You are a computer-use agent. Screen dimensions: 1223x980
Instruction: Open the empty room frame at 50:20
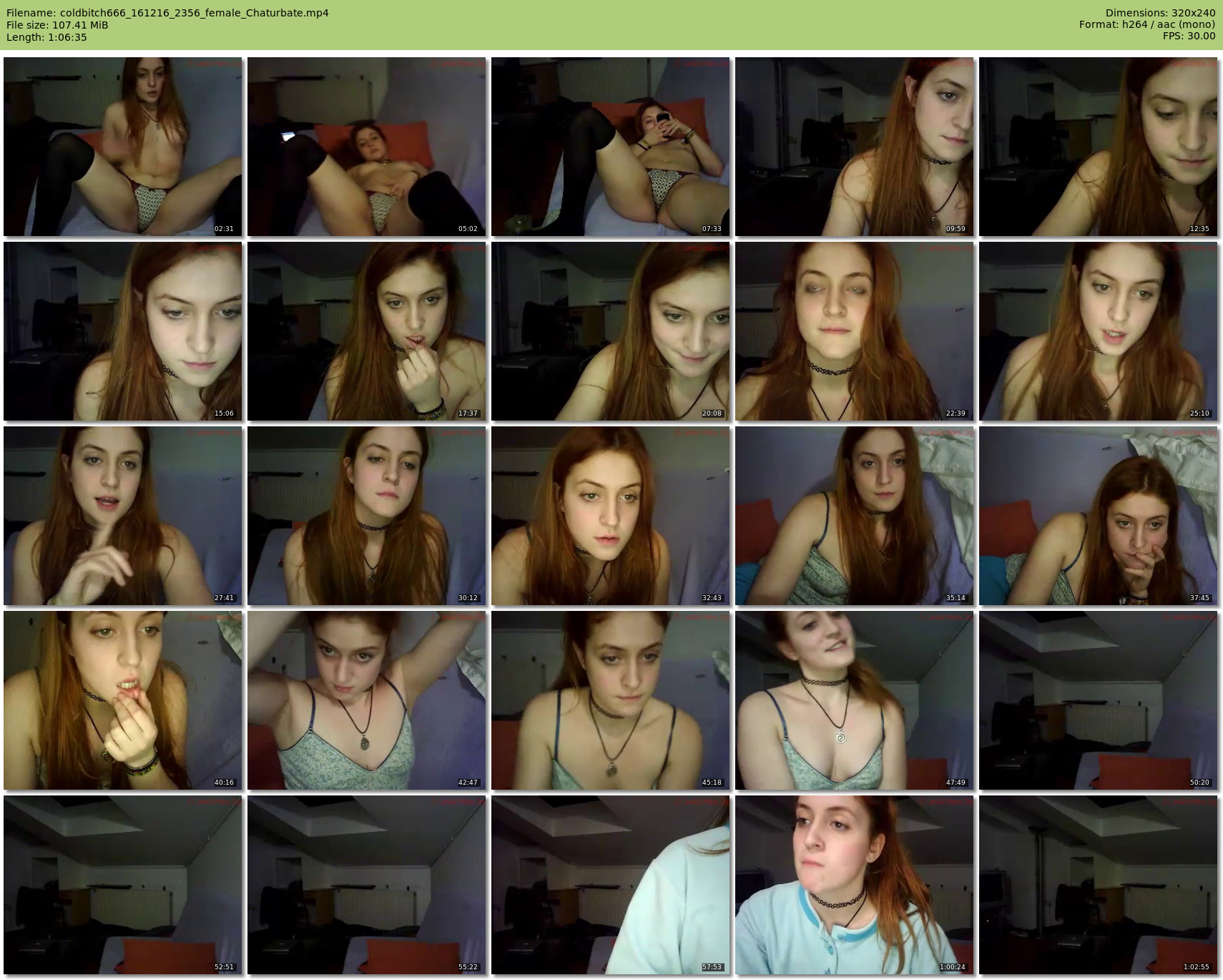tap(1098, 700)
